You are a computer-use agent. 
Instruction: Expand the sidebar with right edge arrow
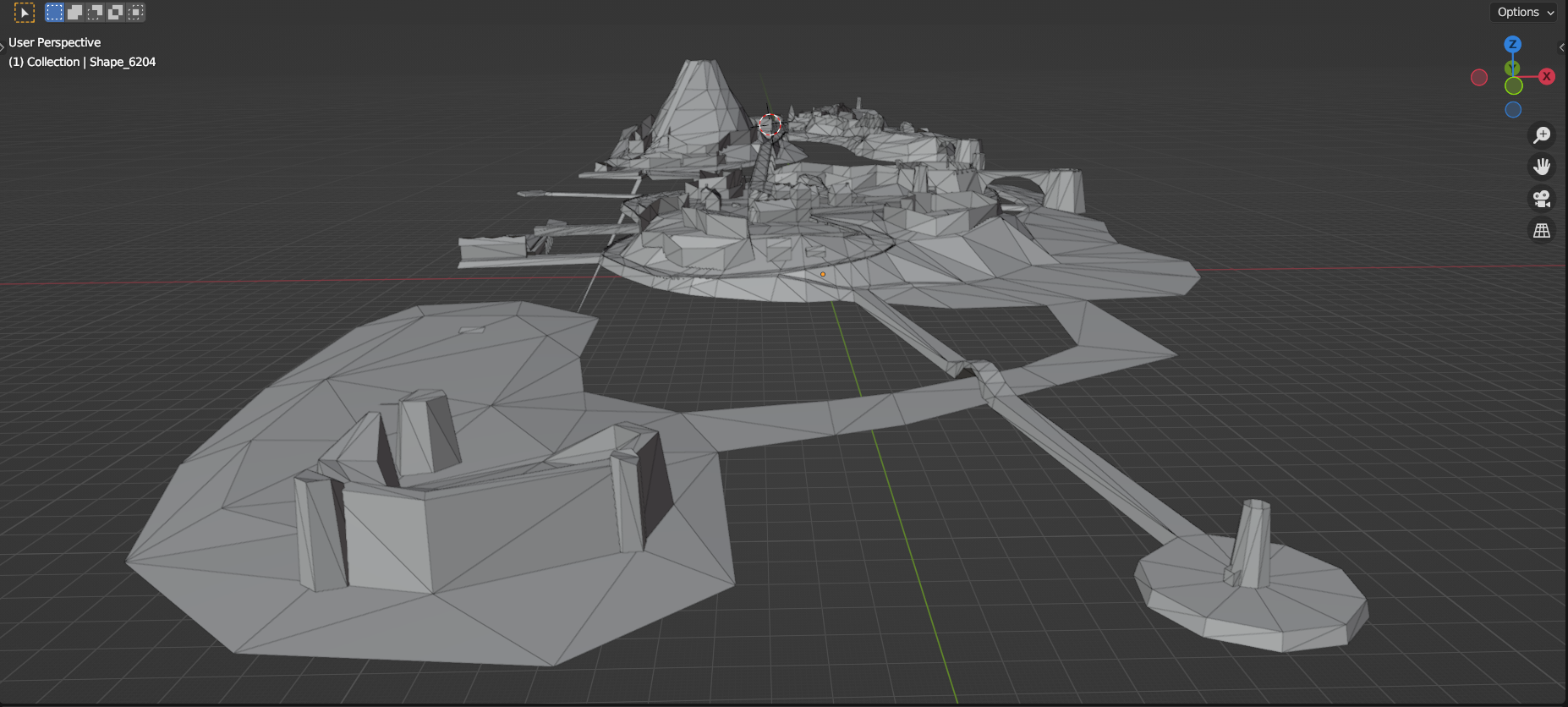point(1562,47)
